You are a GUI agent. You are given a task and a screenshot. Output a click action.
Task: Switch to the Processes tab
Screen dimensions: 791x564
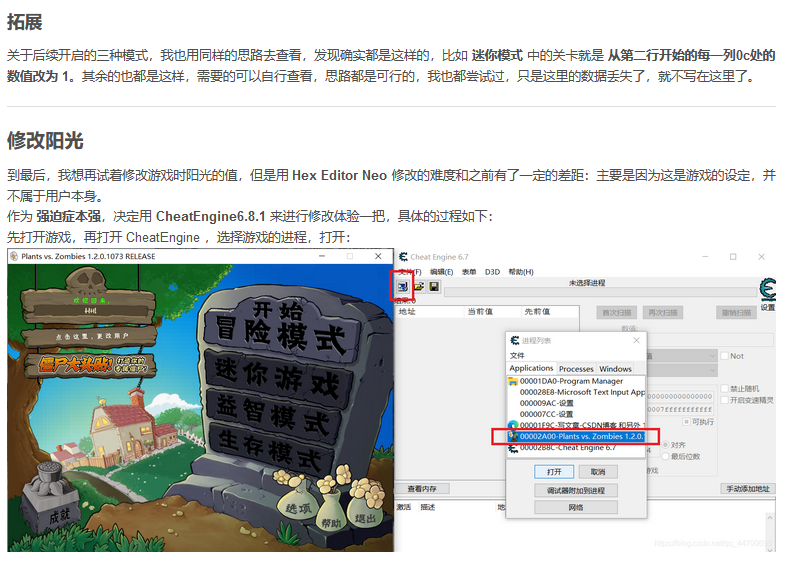(576, 369)
